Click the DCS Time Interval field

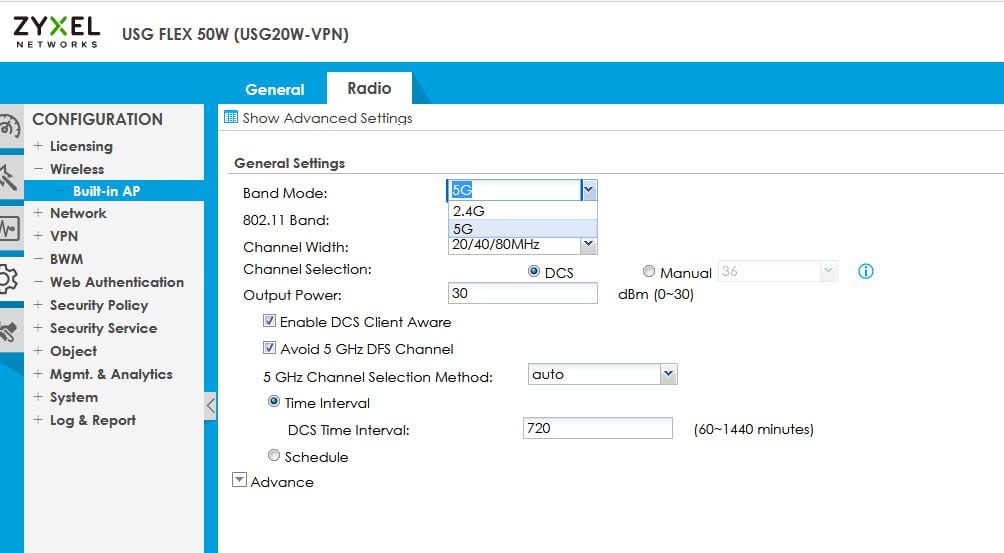pyautogui.click(x=597, y=428)
